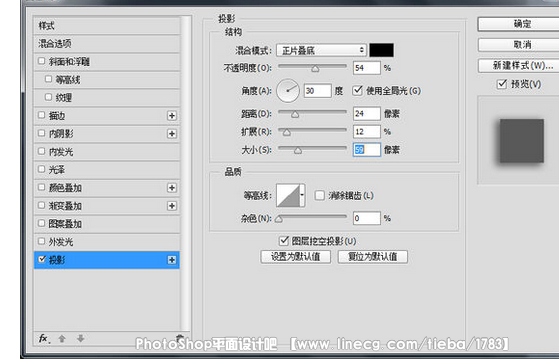Viewport: 559px width, 361px height.
Task: Click the angle dial for 角度
Action: [288, 91]
